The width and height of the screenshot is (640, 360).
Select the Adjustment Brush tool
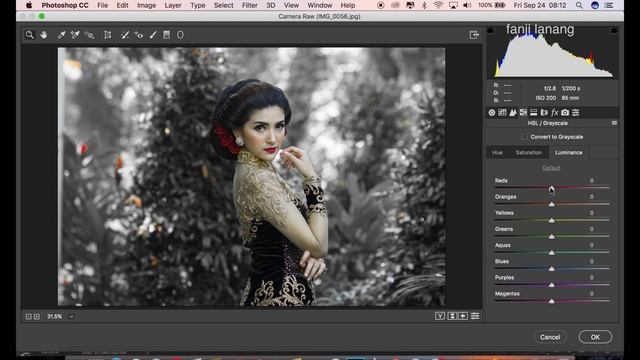pyautogui.click(x=153, y=35)
